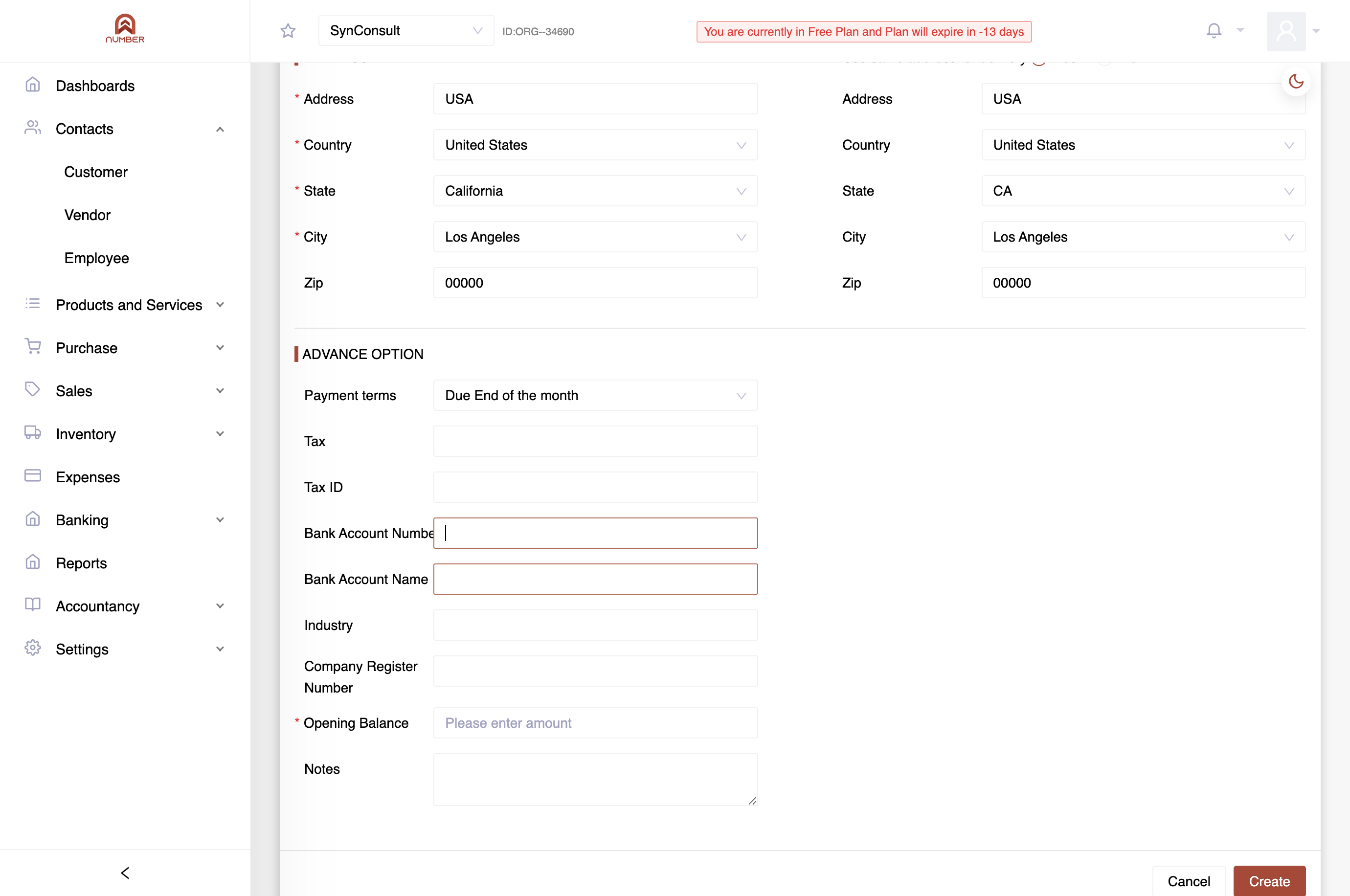Screen dimensions: 1350x896
Task: Click the Purchase cart icon
Action: (33, 346)
